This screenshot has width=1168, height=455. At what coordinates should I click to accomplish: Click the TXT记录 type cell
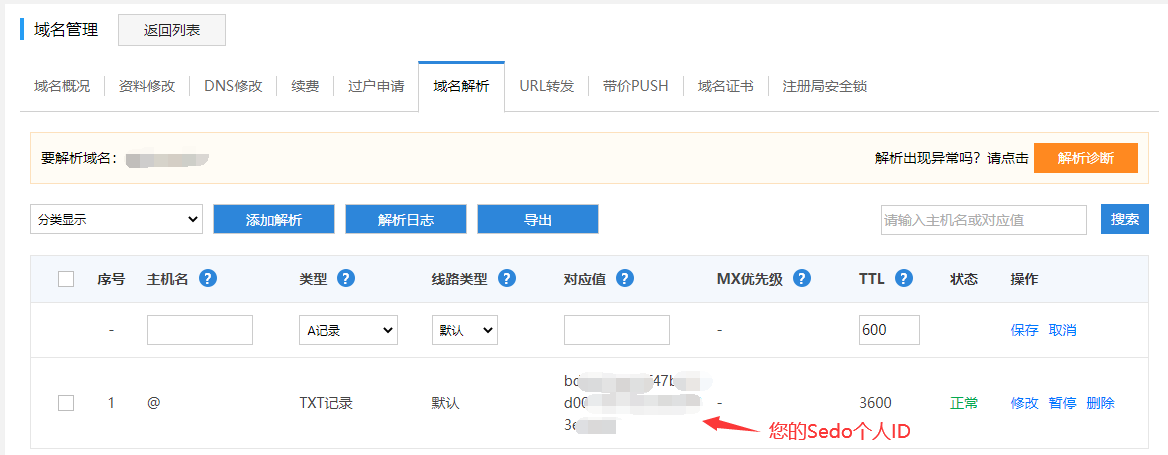(326, 403)
